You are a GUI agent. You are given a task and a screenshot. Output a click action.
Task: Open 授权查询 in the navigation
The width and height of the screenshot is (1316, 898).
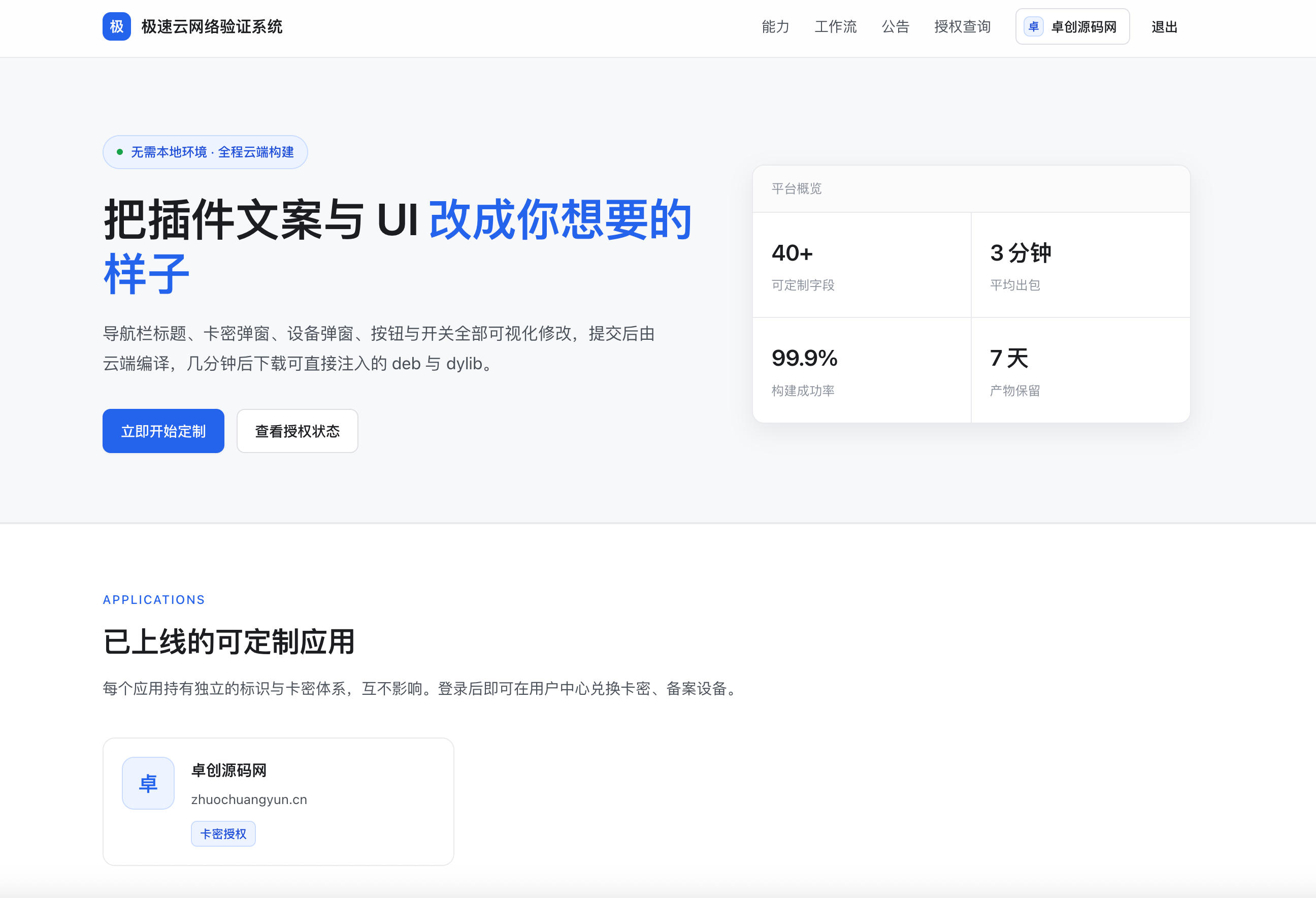point(962,26)
